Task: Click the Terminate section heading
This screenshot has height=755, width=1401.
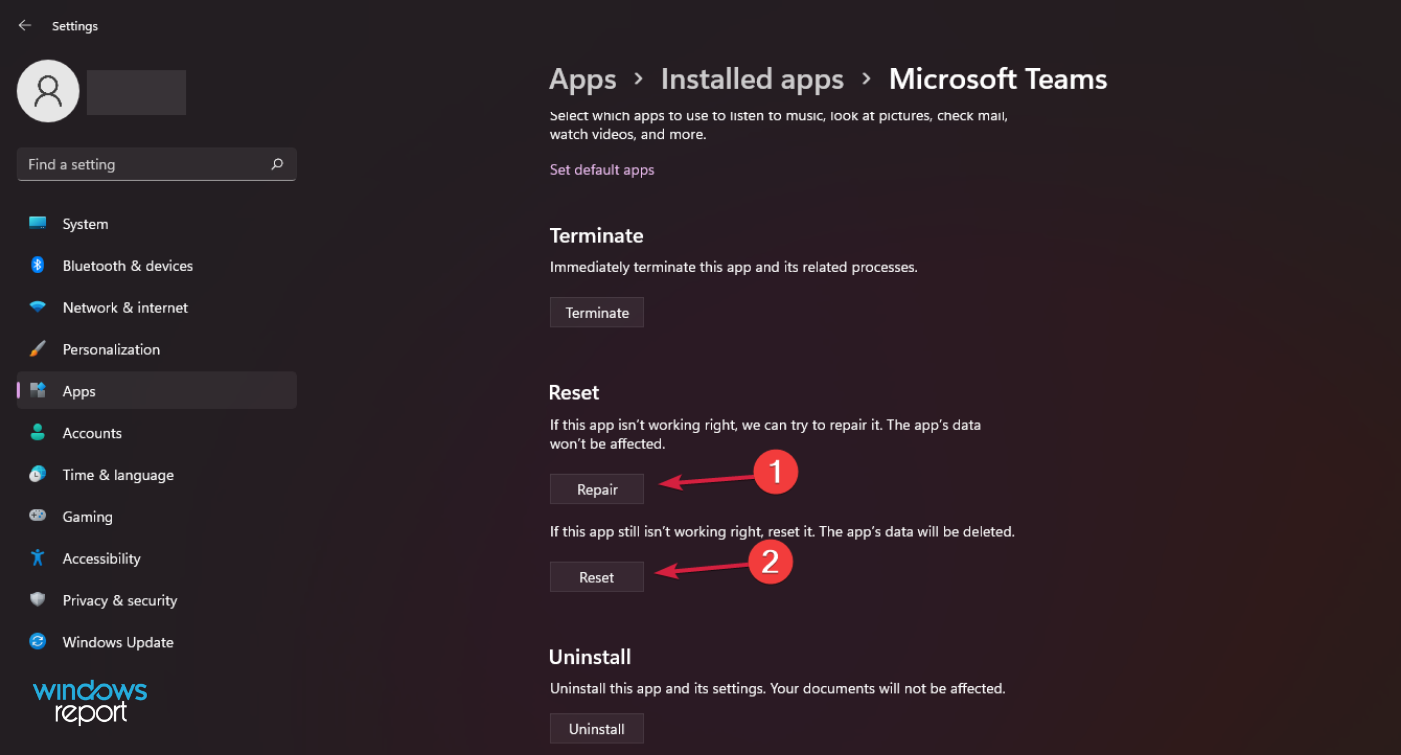Action: click(x=596, y=236)
